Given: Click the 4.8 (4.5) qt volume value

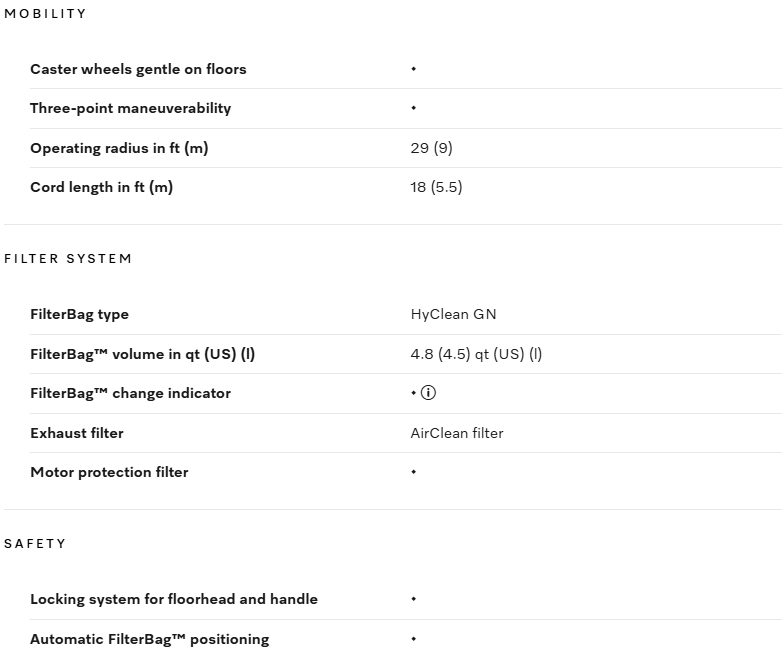Looking at the screenshot, I should tap(476, 354).
